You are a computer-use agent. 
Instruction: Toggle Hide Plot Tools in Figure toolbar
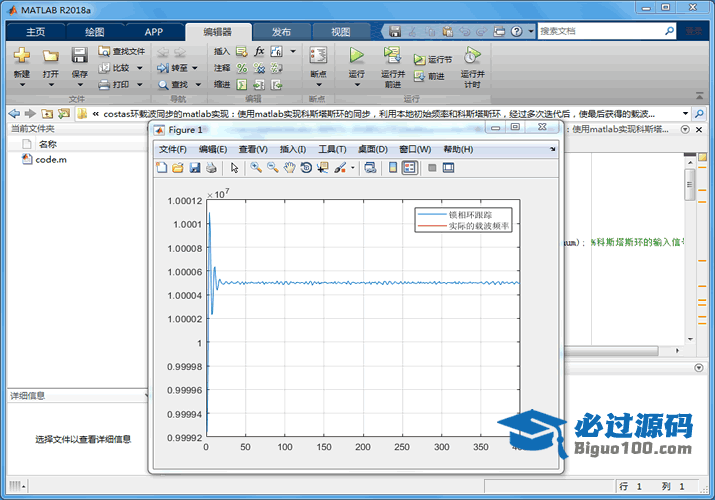432,168
